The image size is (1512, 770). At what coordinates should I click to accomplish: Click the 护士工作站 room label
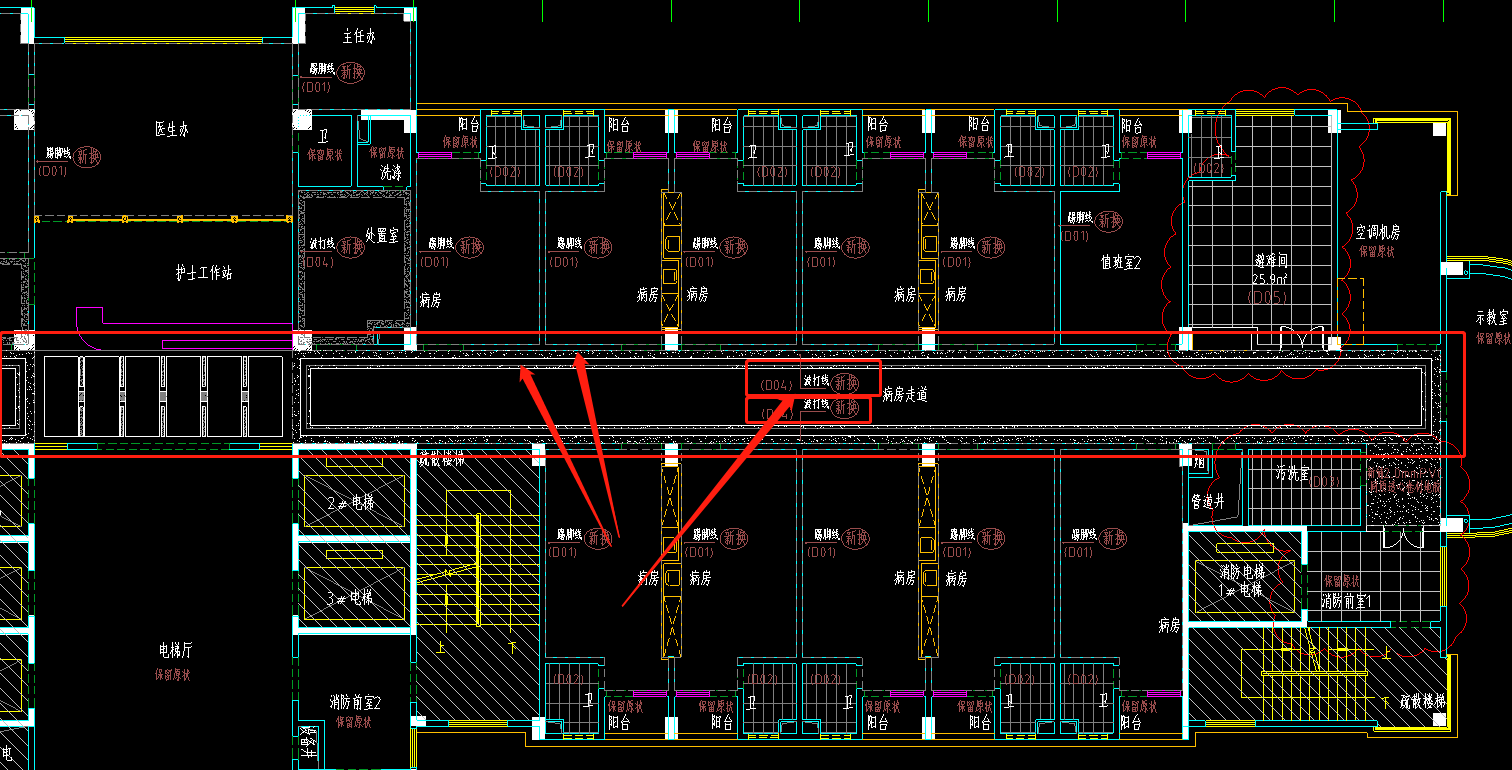pos(204,273)
